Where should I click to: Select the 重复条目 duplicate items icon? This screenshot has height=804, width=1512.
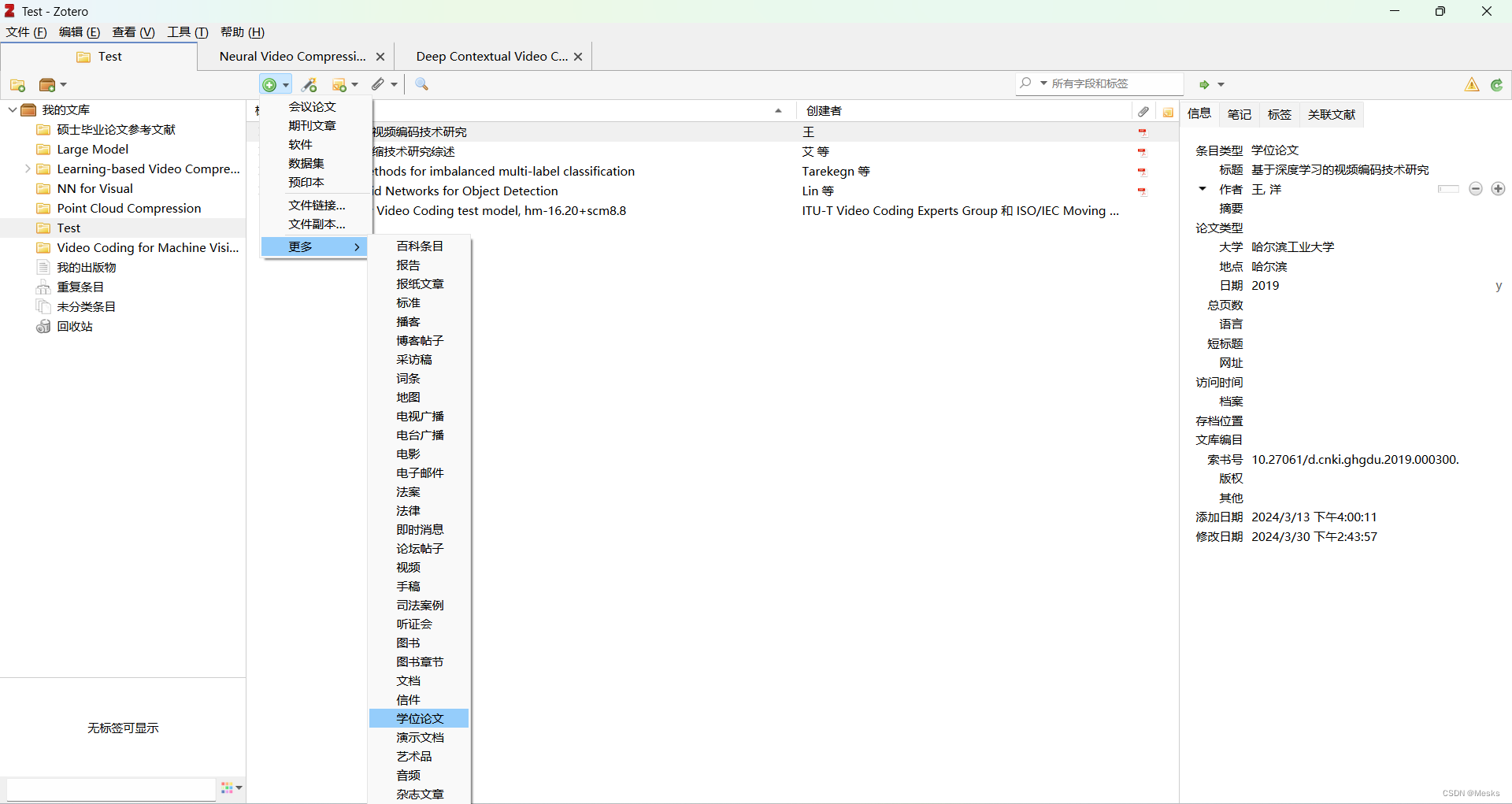pyautogui.click(x=43, y=287)
